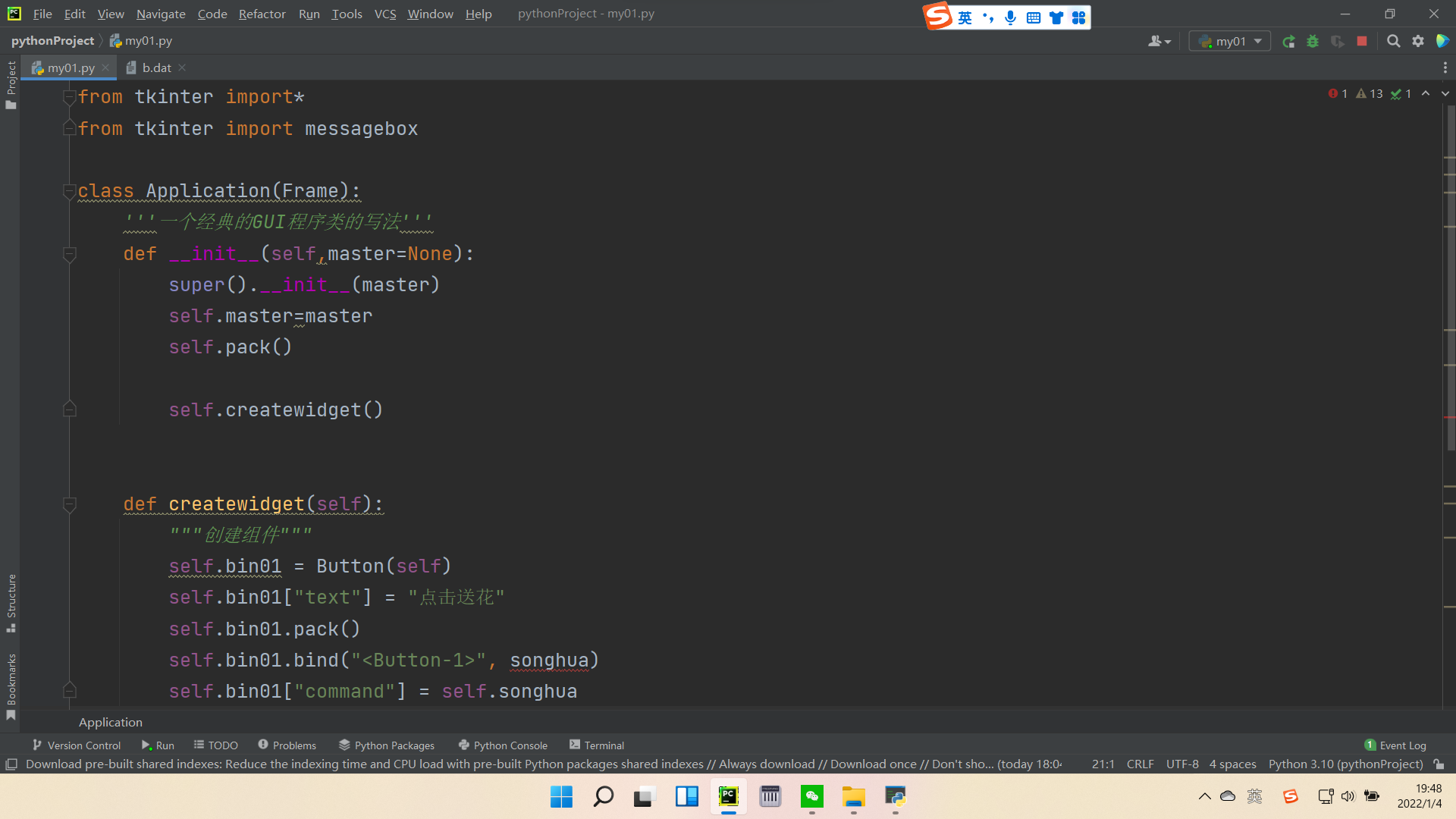The image size is (1456, 819).
Task: Open Windows taskbar search
Action: (x=604, y=796)
